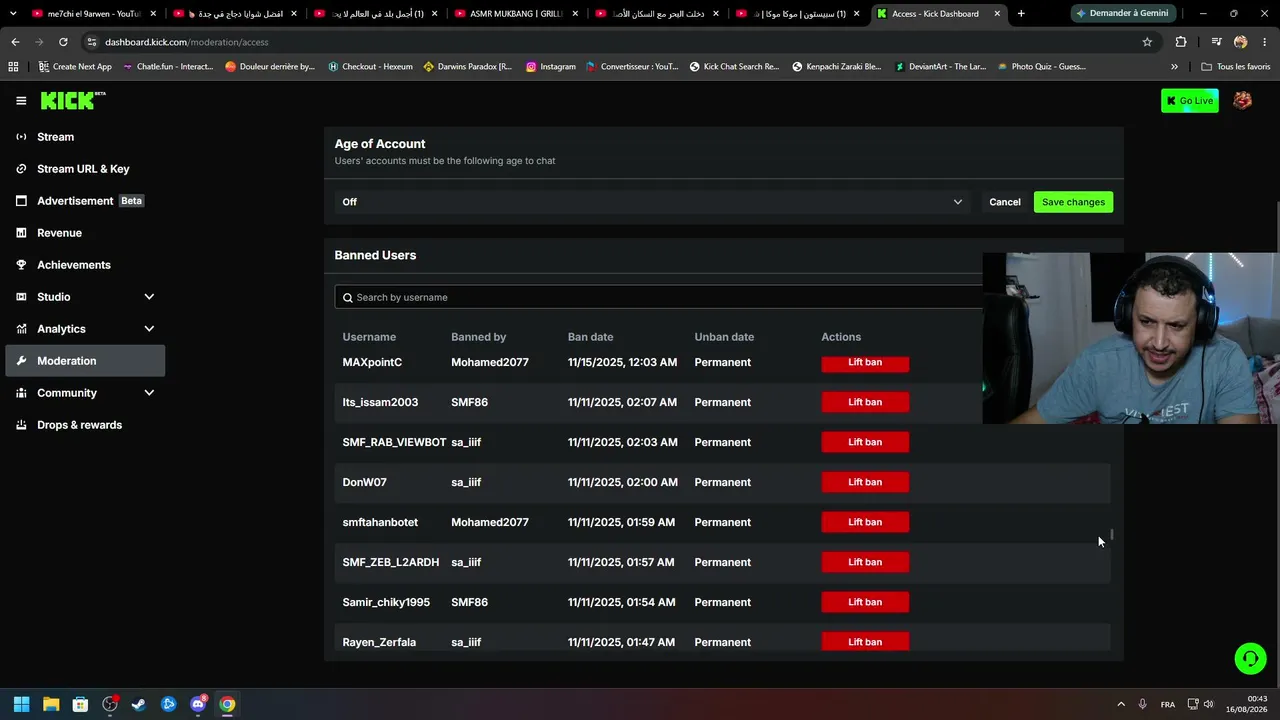
Task: Open the Kick hamburger sidebar menu
Action: [21, 101]
